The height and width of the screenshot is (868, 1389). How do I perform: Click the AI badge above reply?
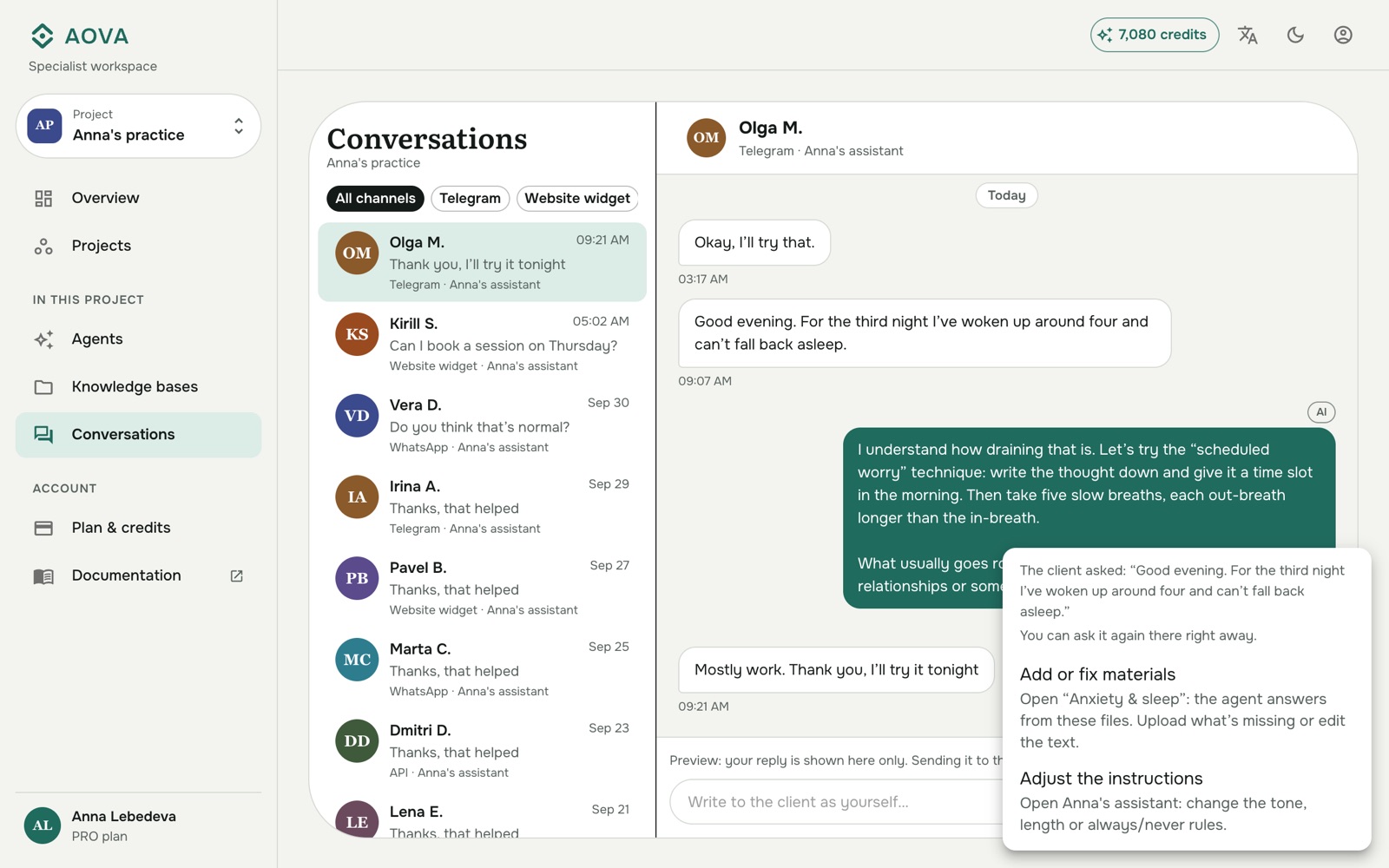(x=1321, y=412)
